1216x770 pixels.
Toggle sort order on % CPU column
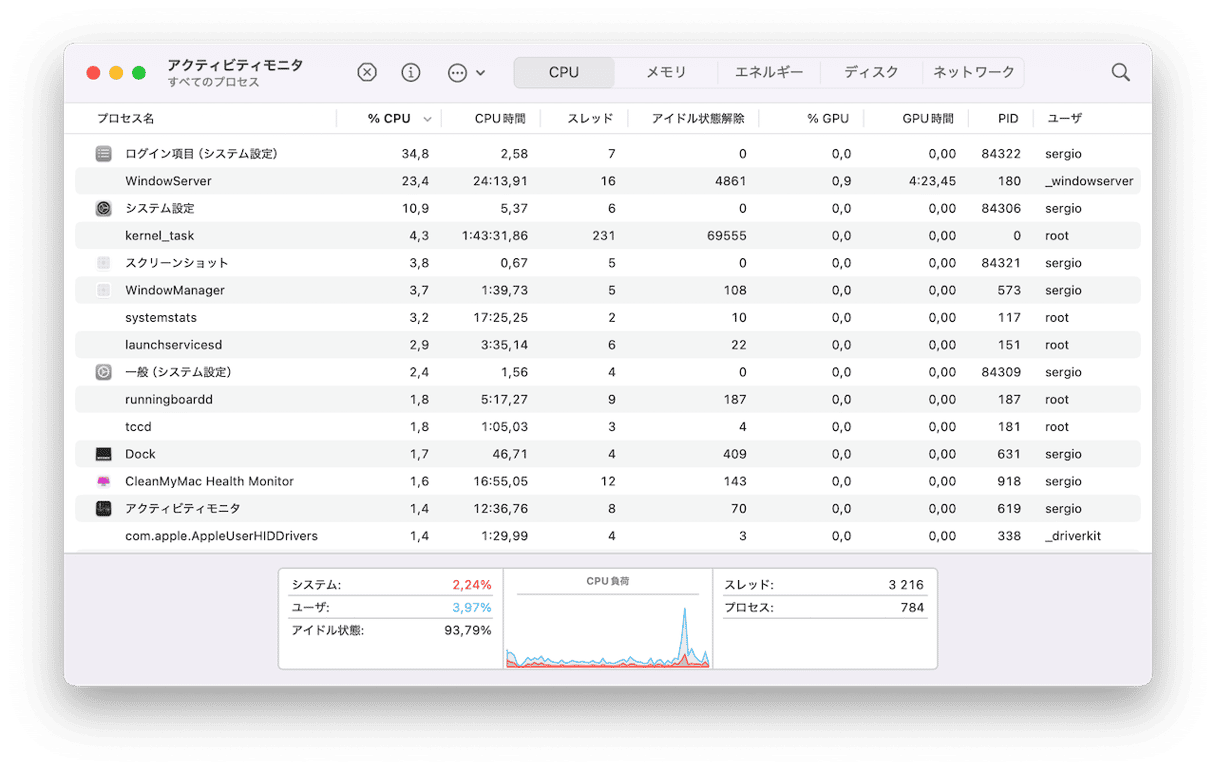(389, 118)
